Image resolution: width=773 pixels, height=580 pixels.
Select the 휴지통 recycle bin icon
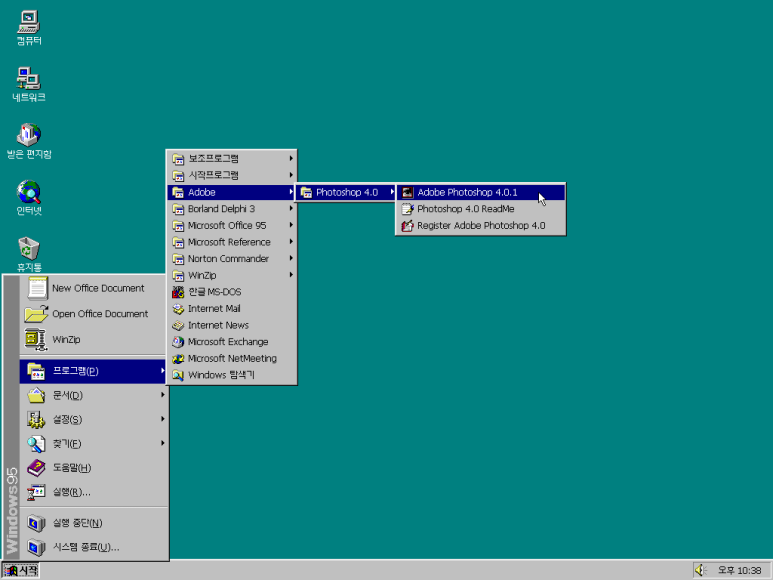click(29, 255)
